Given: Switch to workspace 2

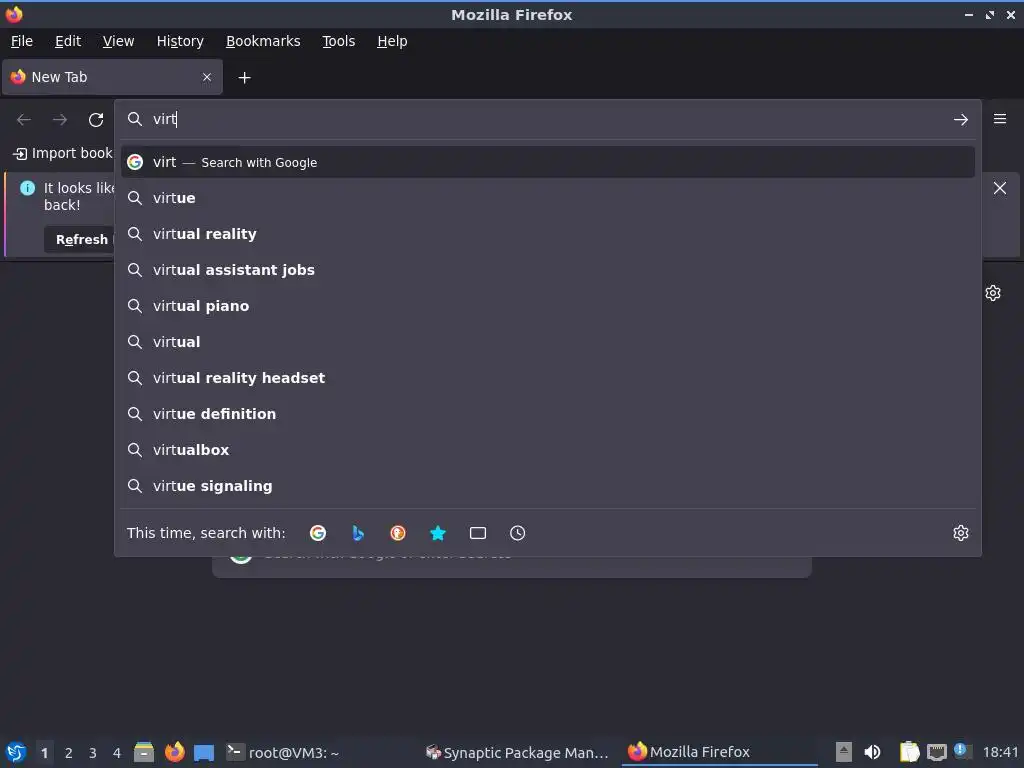Looking at the screenshot, I should pos(69,753).
